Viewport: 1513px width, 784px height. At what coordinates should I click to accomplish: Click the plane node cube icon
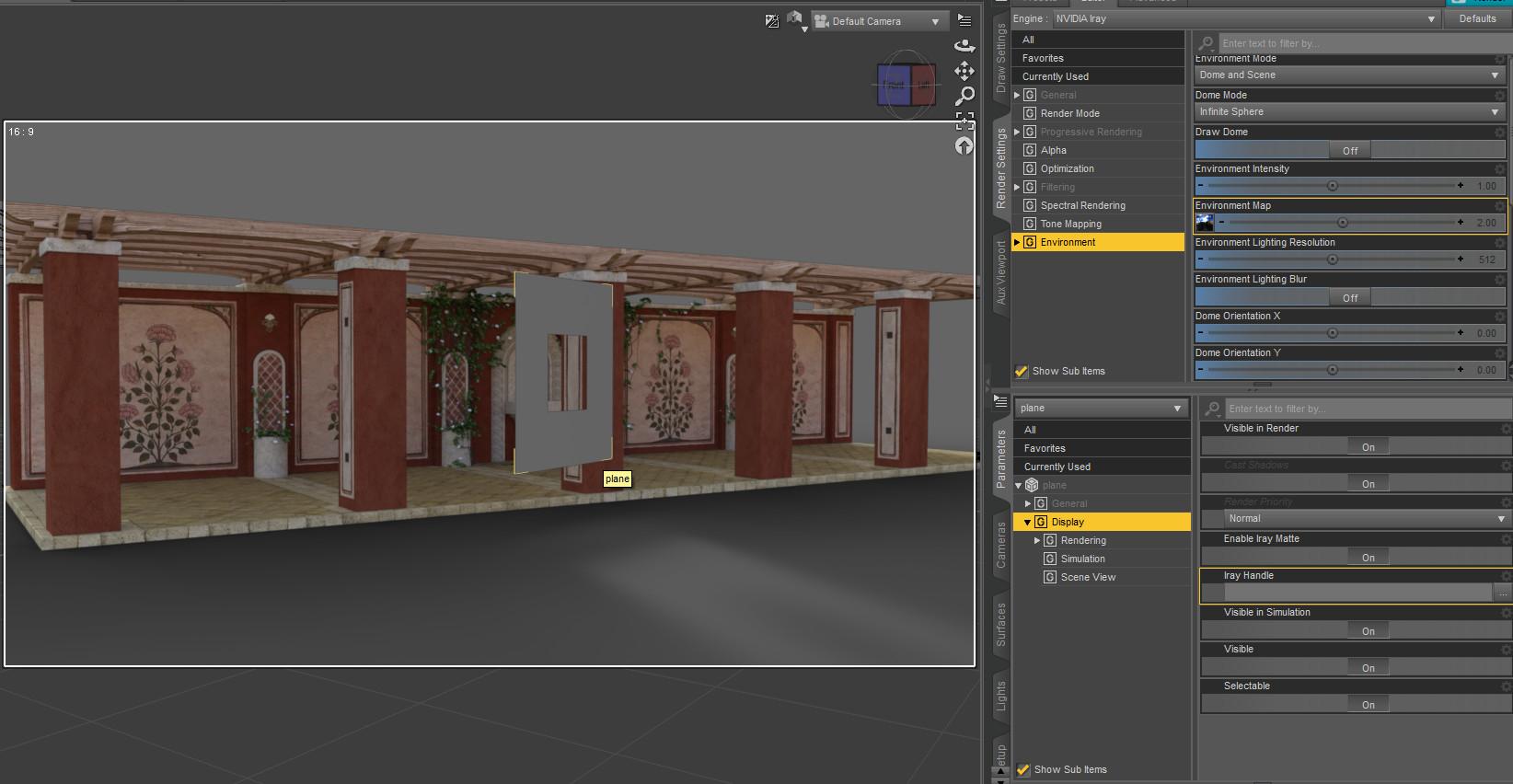point(1032,485)
